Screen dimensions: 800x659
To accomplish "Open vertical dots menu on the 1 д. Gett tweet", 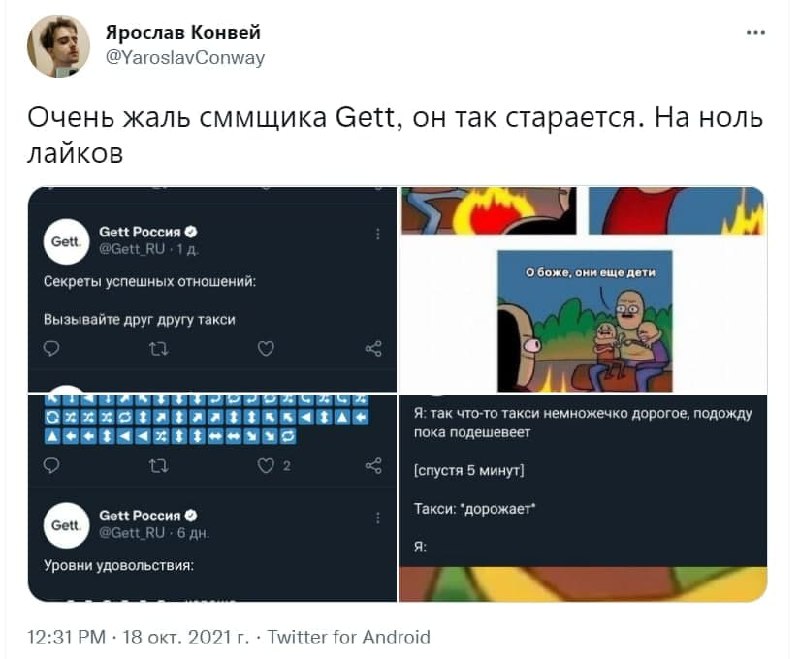I will click(x=377, y=234).
